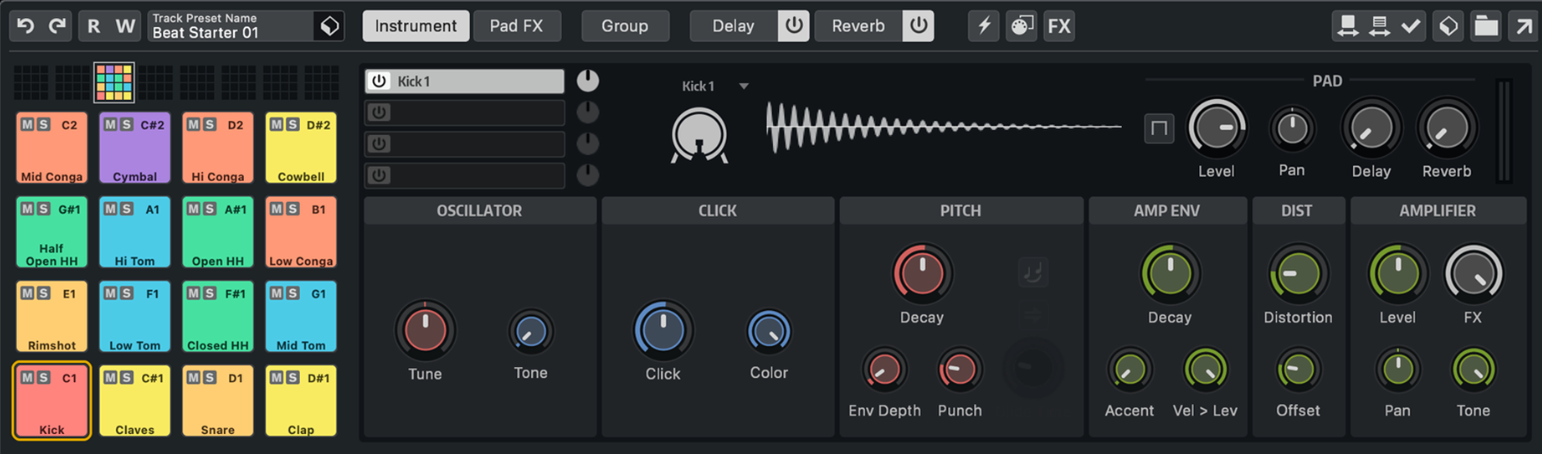Click the Click Color knob

pos(769,332)
